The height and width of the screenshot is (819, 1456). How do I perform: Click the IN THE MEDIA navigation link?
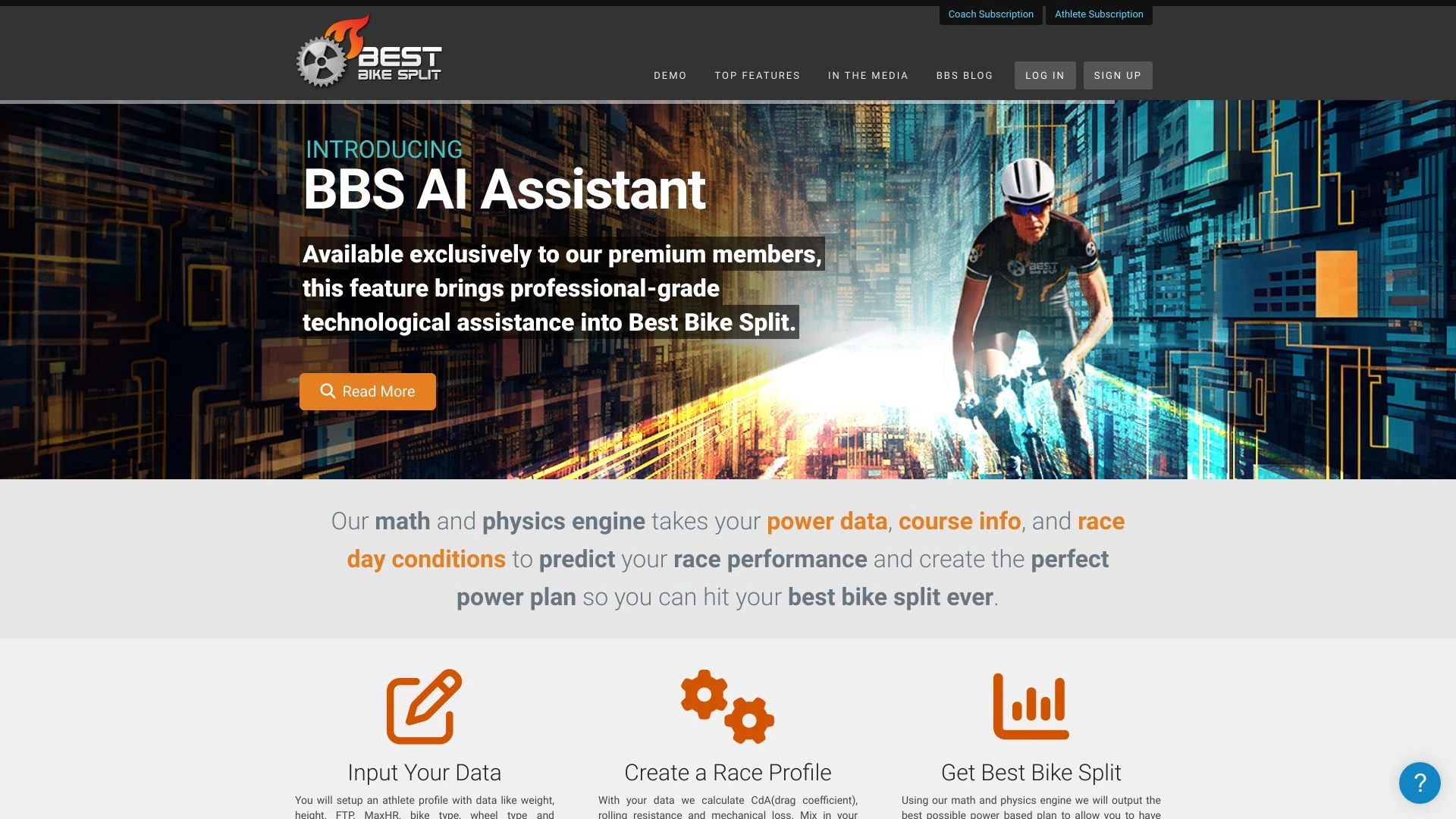[868, 75]
